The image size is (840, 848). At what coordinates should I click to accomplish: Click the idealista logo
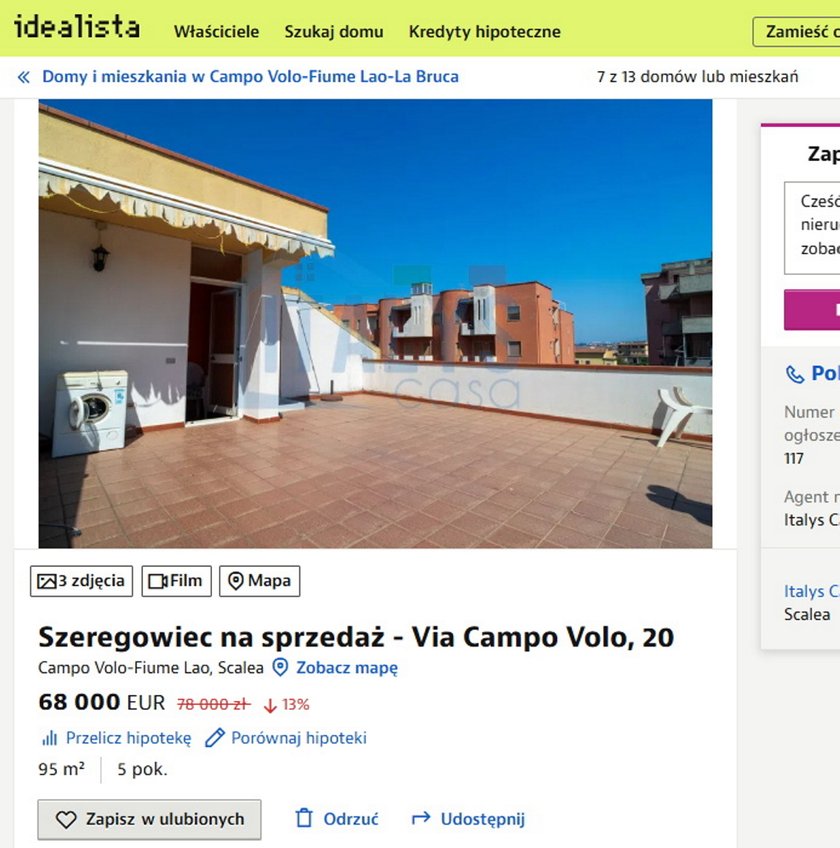pos(77,27)
